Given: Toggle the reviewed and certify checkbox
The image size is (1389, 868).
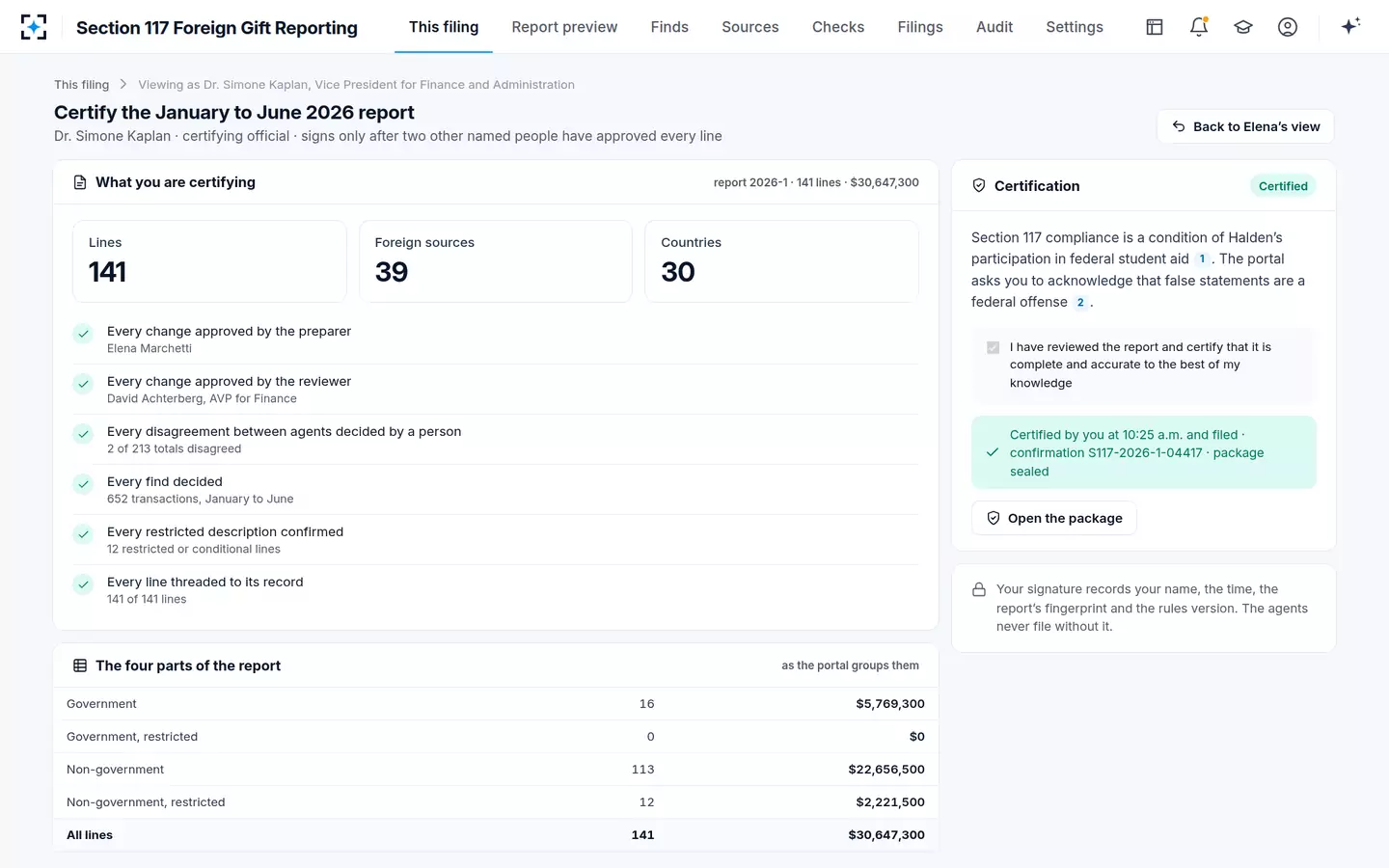Looking at the screenshot, I should 994,347.
